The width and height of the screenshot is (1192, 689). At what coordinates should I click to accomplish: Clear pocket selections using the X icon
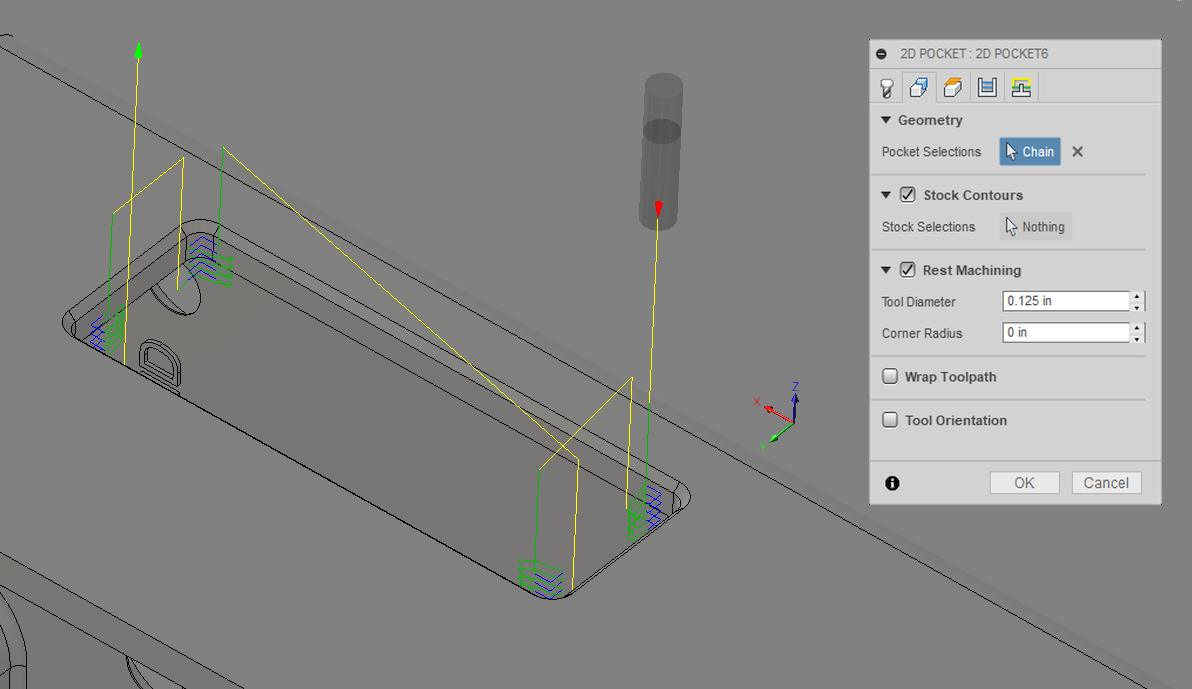click(1077, 151)
